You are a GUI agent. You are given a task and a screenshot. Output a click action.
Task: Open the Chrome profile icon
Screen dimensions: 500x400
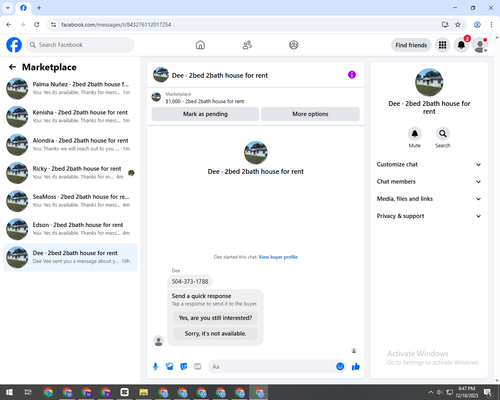pyautogui.click(x=477, y=25)
